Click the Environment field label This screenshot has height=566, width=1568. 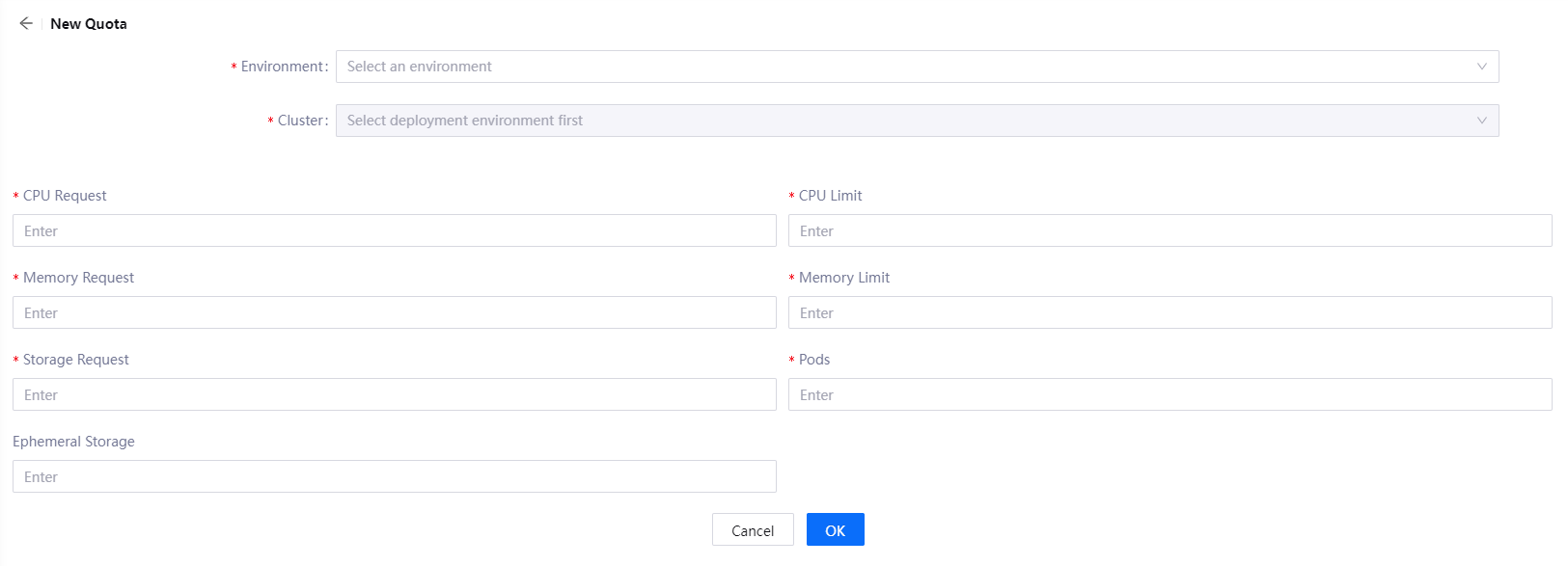pos(283,67)
